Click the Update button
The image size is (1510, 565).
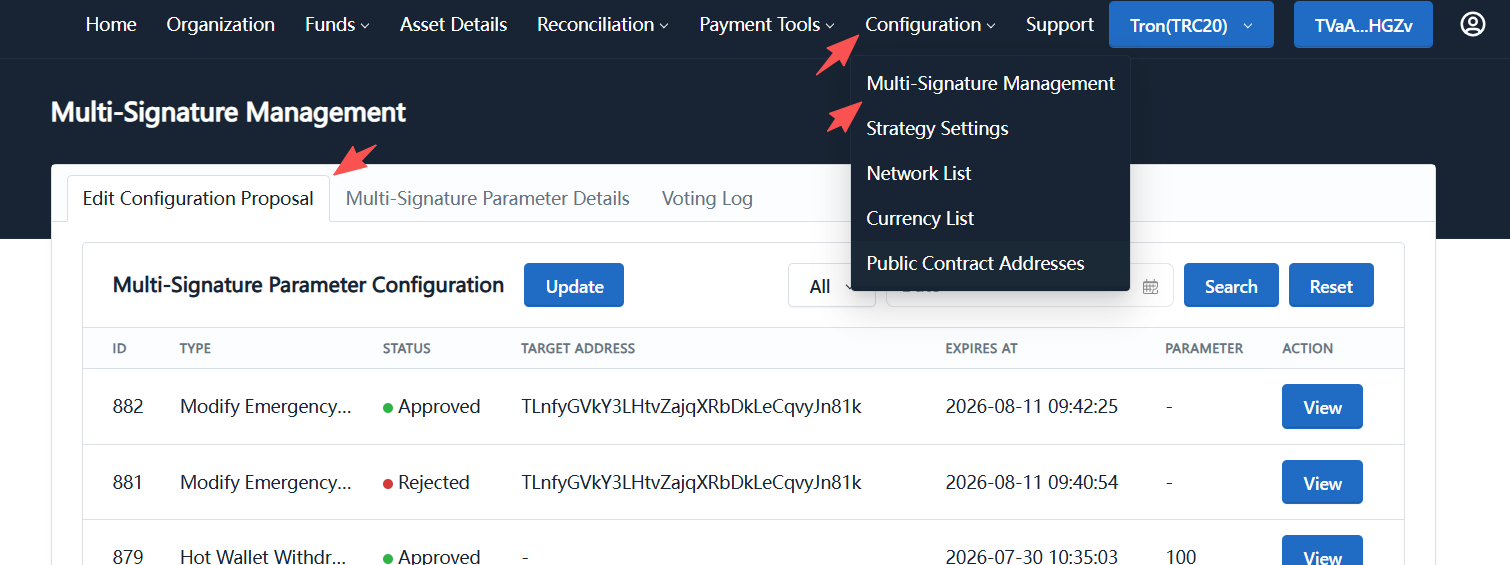(574, 285)
